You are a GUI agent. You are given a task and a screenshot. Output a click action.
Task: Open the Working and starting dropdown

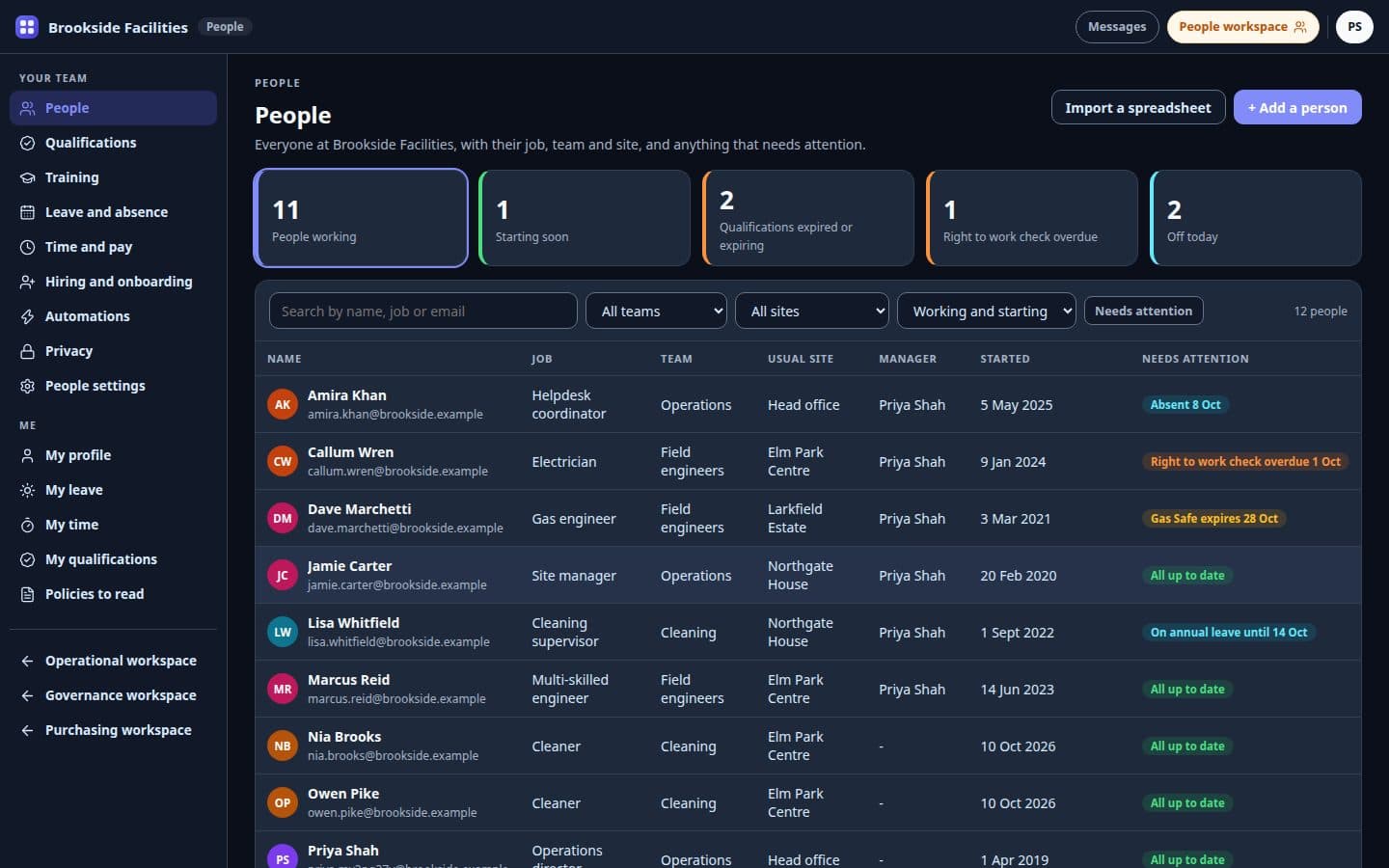point(987,311)
